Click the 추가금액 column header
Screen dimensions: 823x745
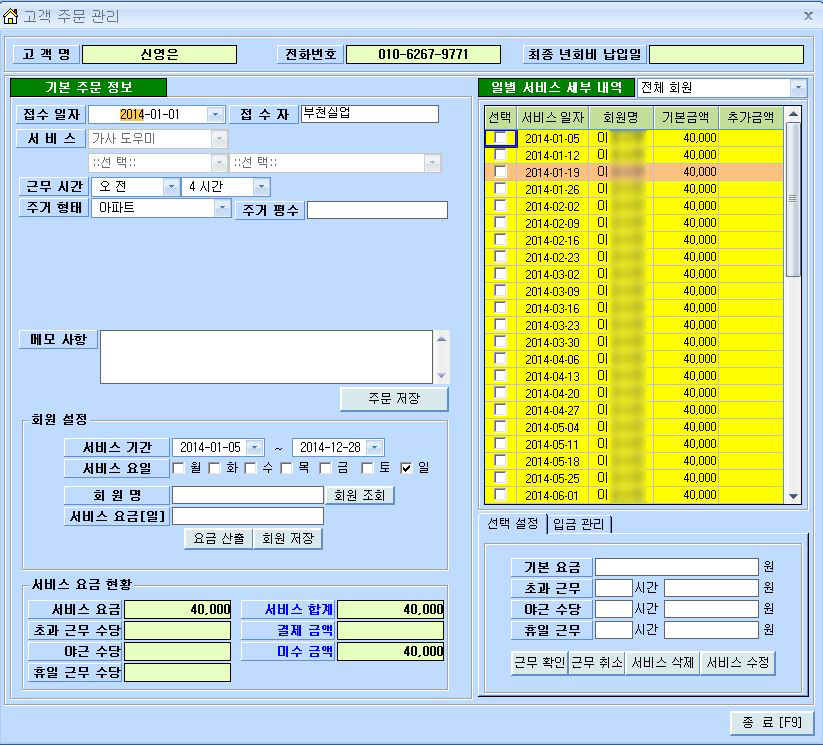[751, 118]
